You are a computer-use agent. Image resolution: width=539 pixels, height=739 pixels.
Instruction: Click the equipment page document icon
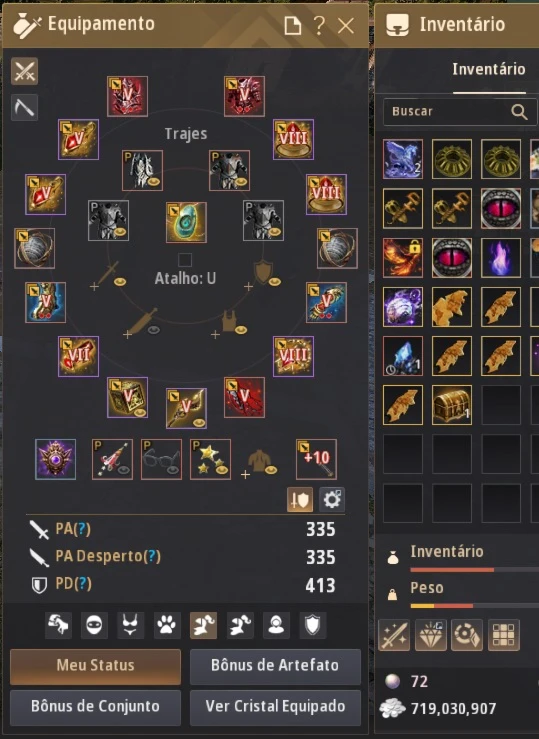point(293,25)
